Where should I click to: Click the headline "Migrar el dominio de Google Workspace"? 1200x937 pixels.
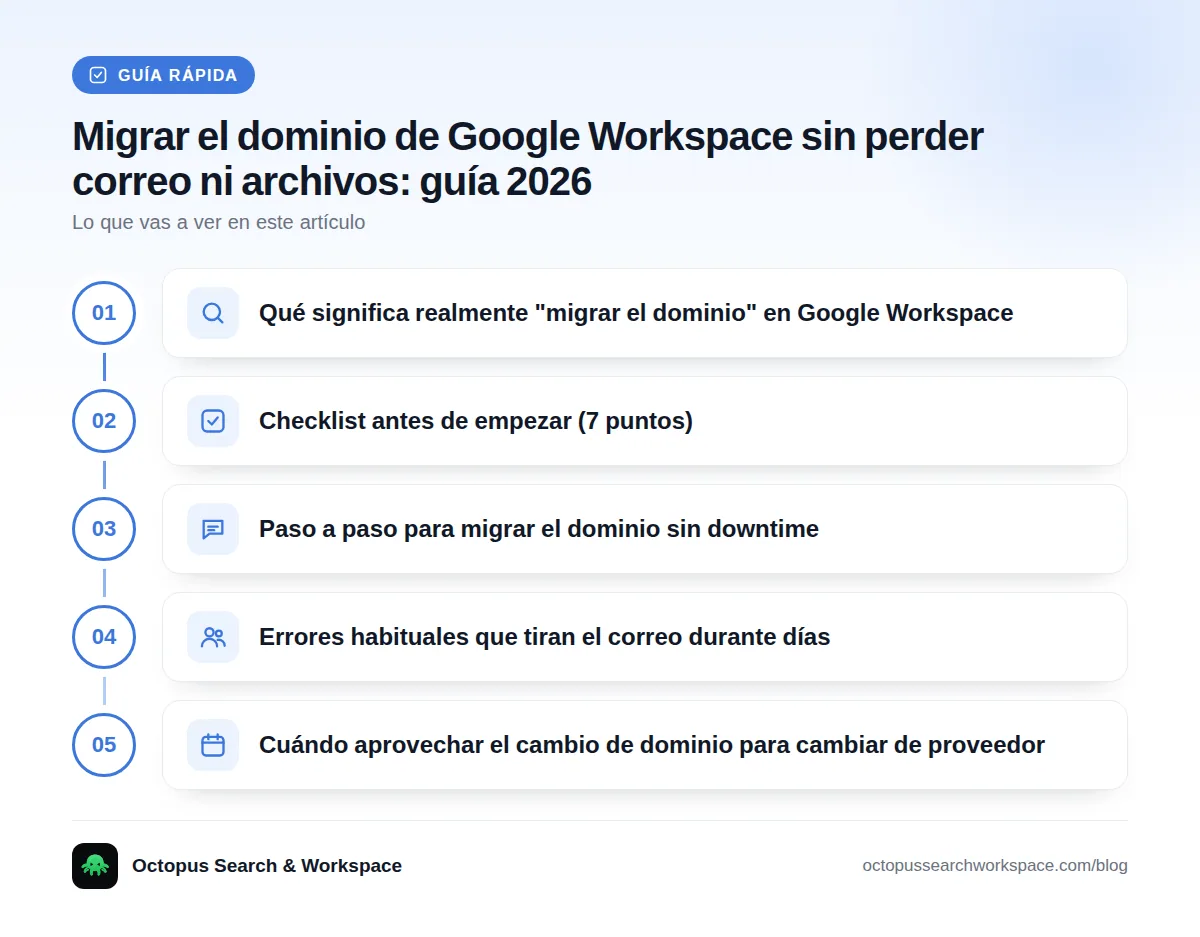tap(528, 160)
